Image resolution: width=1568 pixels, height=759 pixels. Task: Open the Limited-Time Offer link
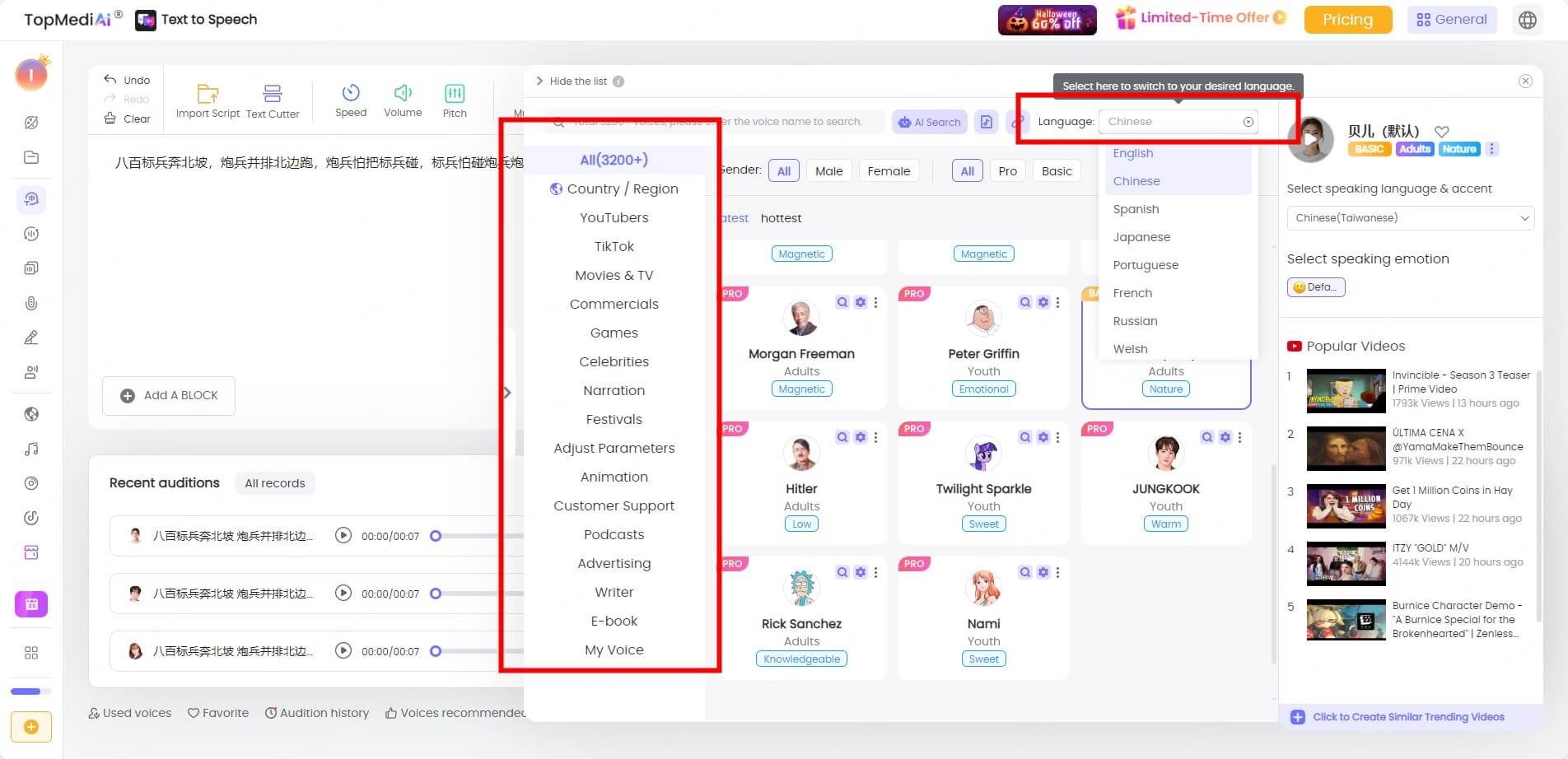[x=1200, y=18]
